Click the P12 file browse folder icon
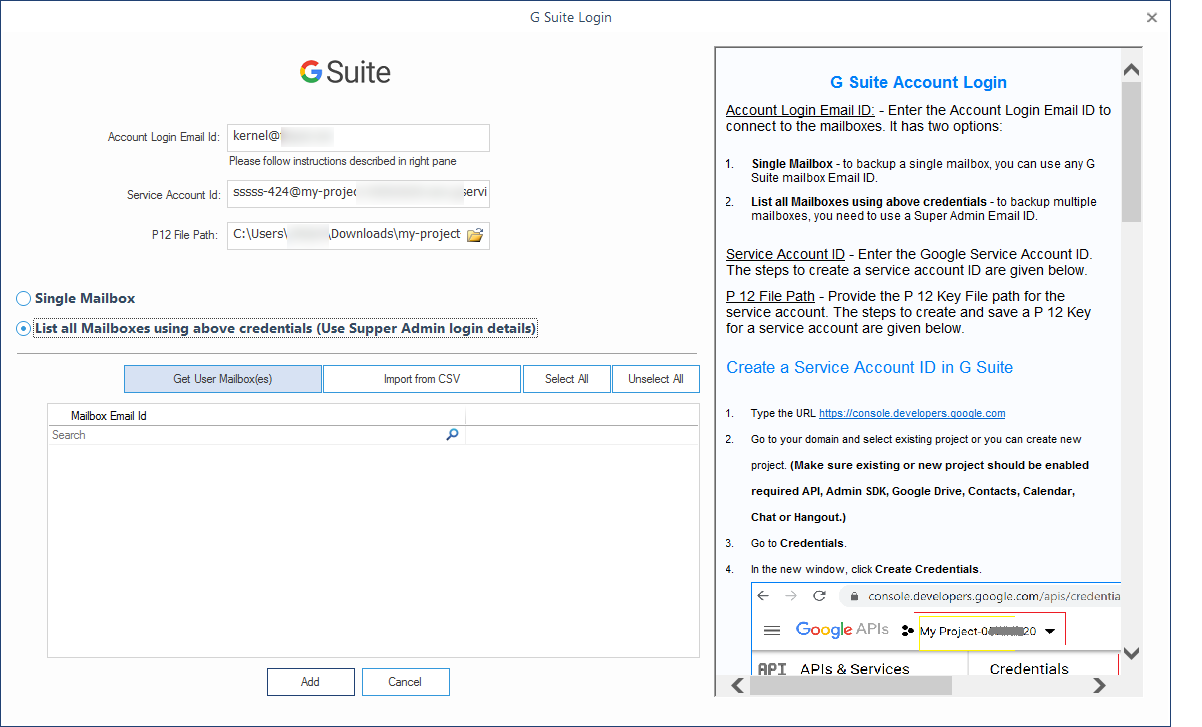The height and width of the screenshot is (727, 1202). tap(475, 235)
